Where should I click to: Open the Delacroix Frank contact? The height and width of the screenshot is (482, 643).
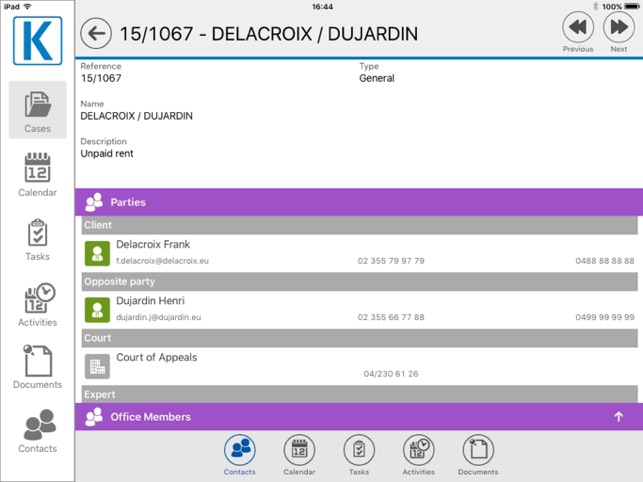360,253
